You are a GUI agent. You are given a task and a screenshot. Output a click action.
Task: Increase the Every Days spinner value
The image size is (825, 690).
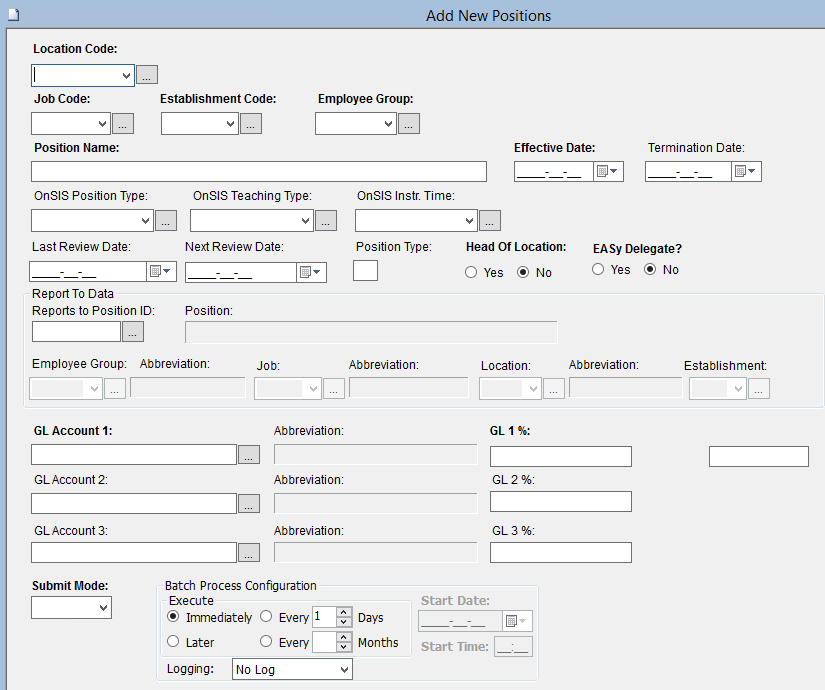(x=344, y=612)
